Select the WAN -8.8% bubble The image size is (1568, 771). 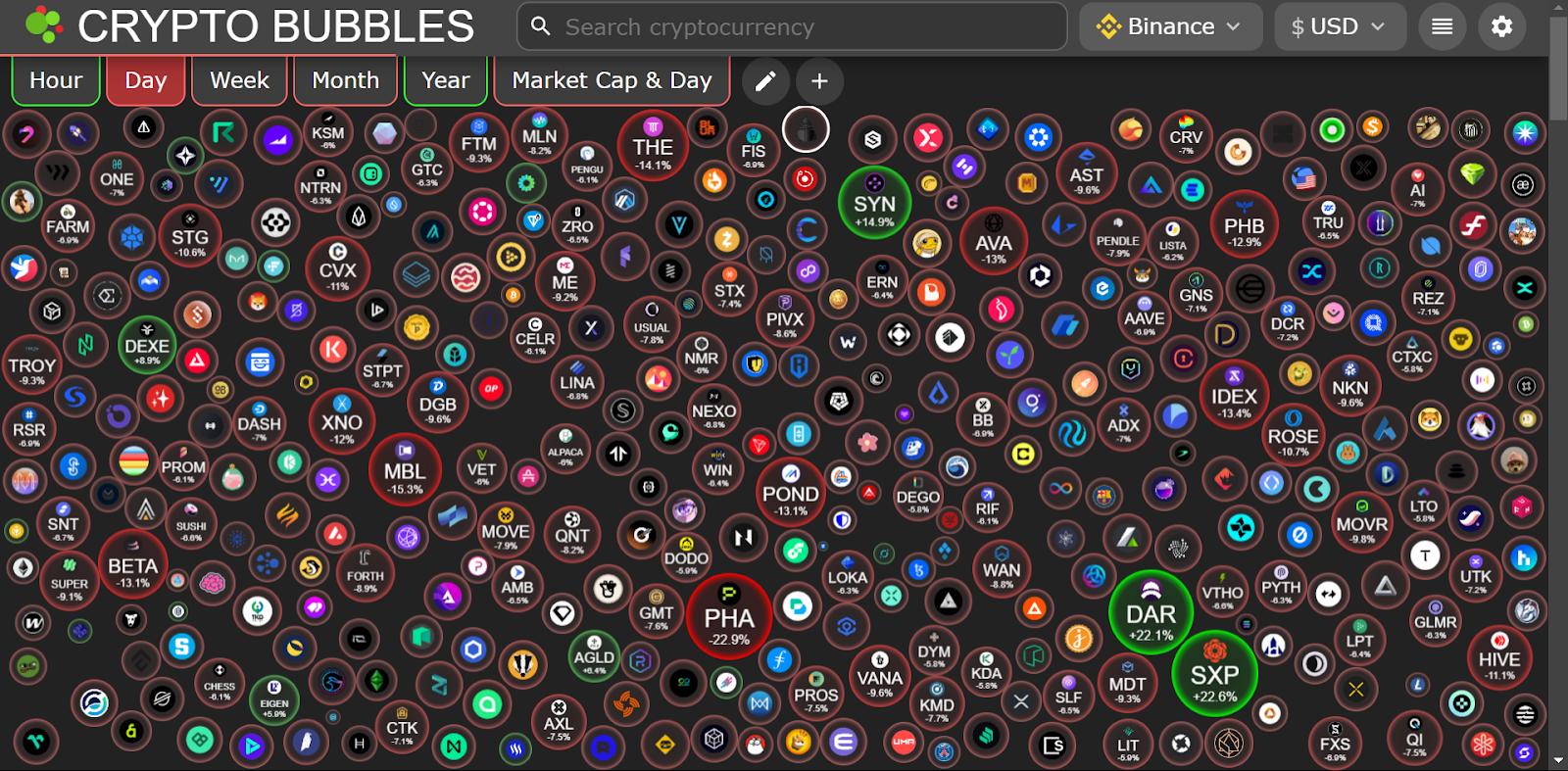coord(1002,567)
